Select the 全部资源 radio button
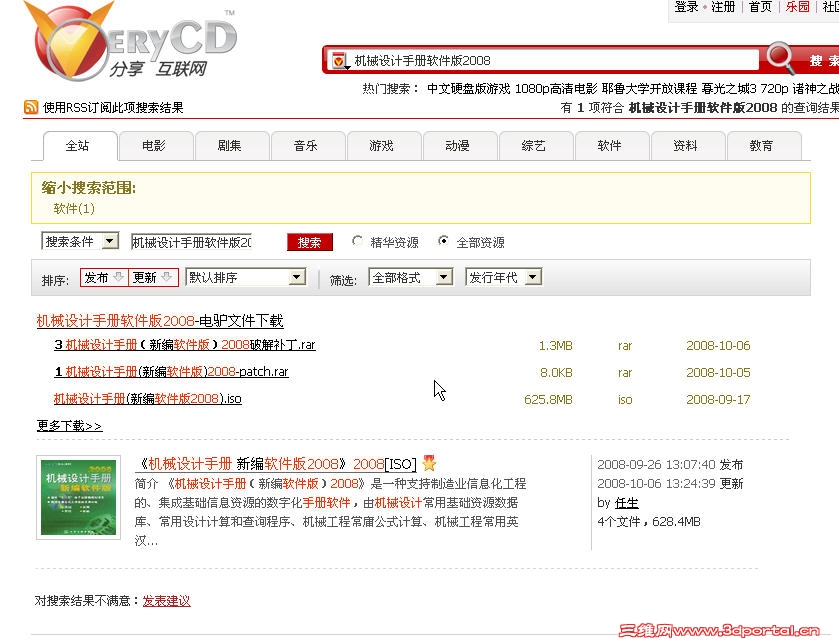Image resolution: width=839 pixels, height=644 pixels. point(443,241)
